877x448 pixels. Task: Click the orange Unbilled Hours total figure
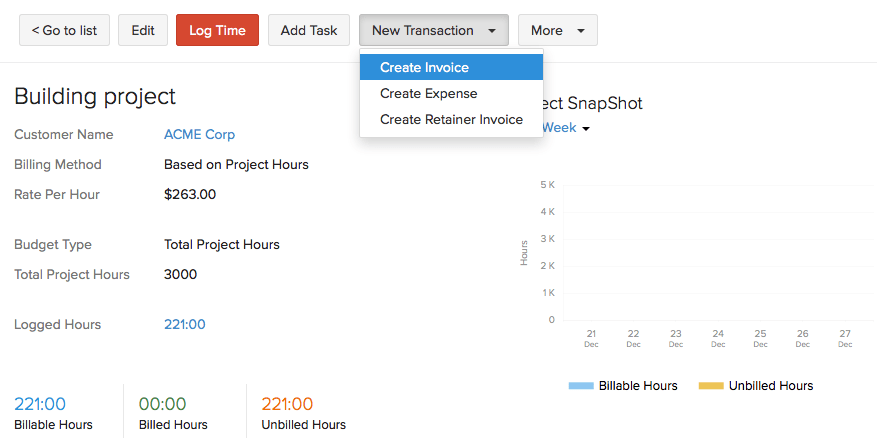click(288, 404)
